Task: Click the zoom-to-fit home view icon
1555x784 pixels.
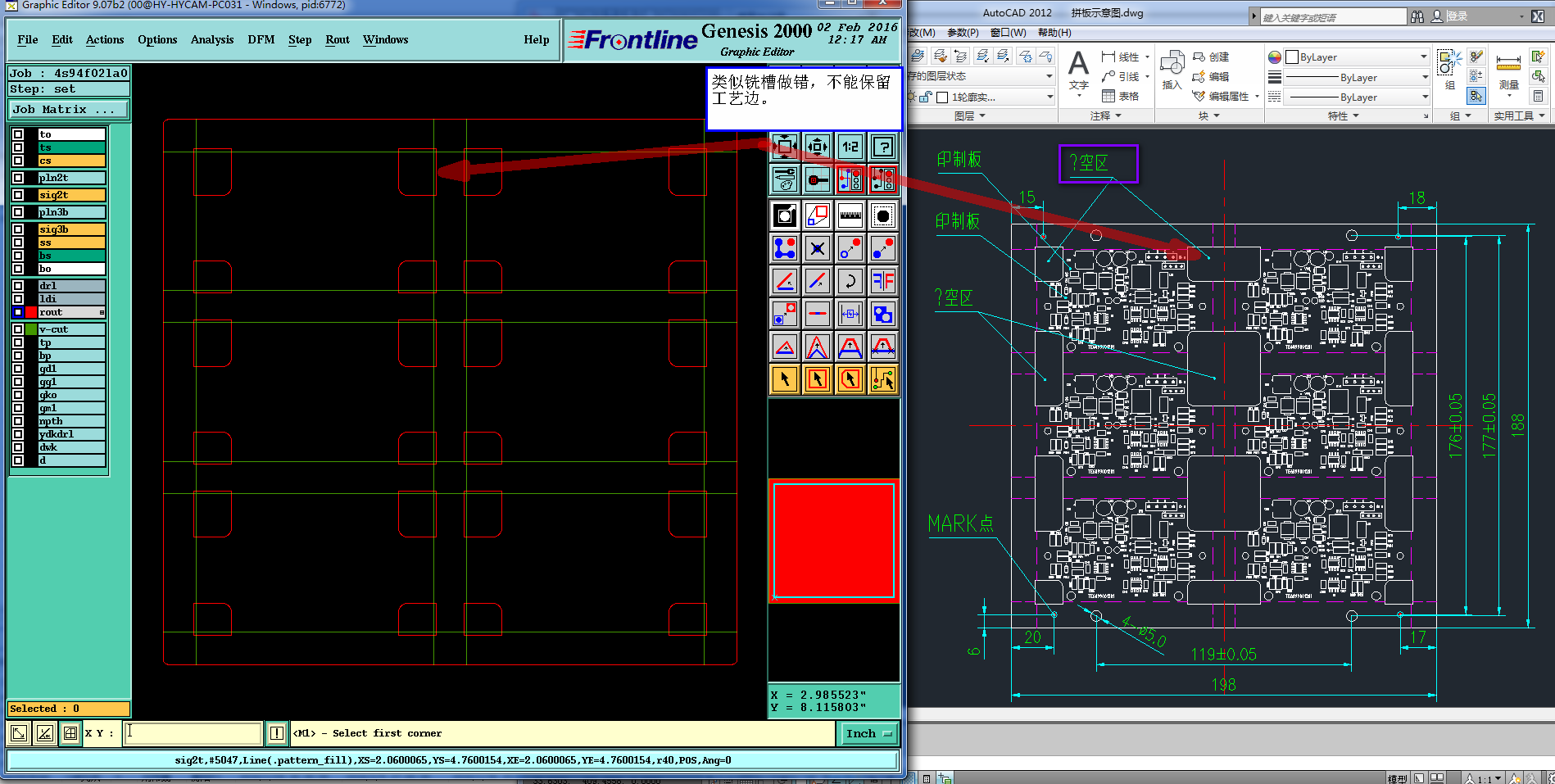Action: pyautogui.click(x=785, y=147)
